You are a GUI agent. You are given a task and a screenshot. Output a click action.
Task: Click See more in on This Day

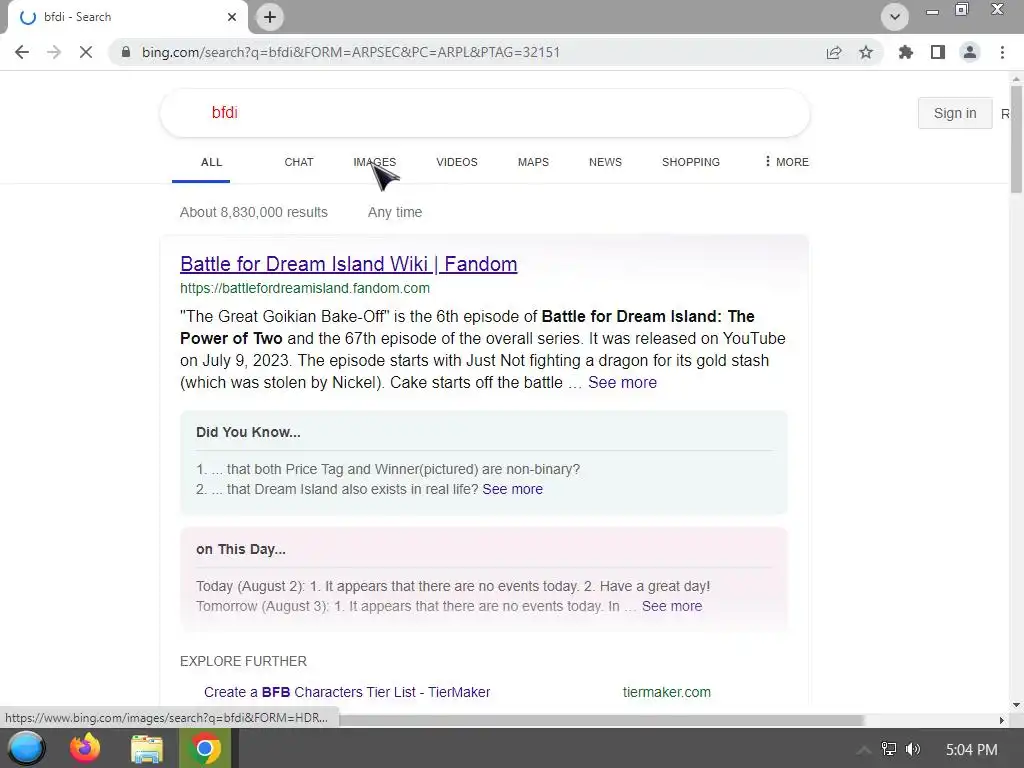[671, 606]
